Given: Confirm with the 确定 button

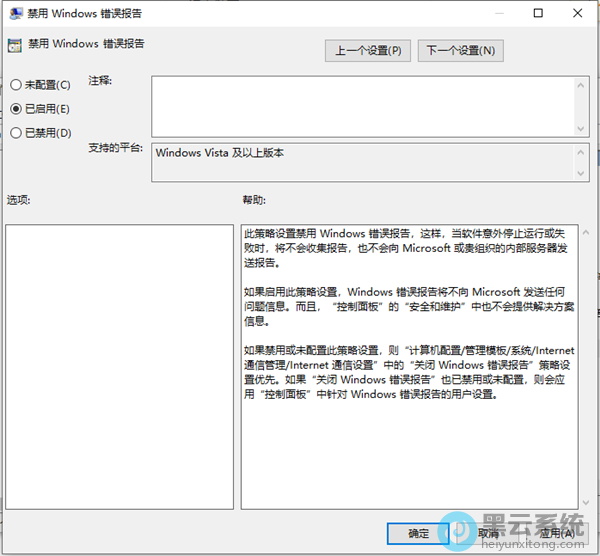Looking at the screenshot, I should click(419, 533).
